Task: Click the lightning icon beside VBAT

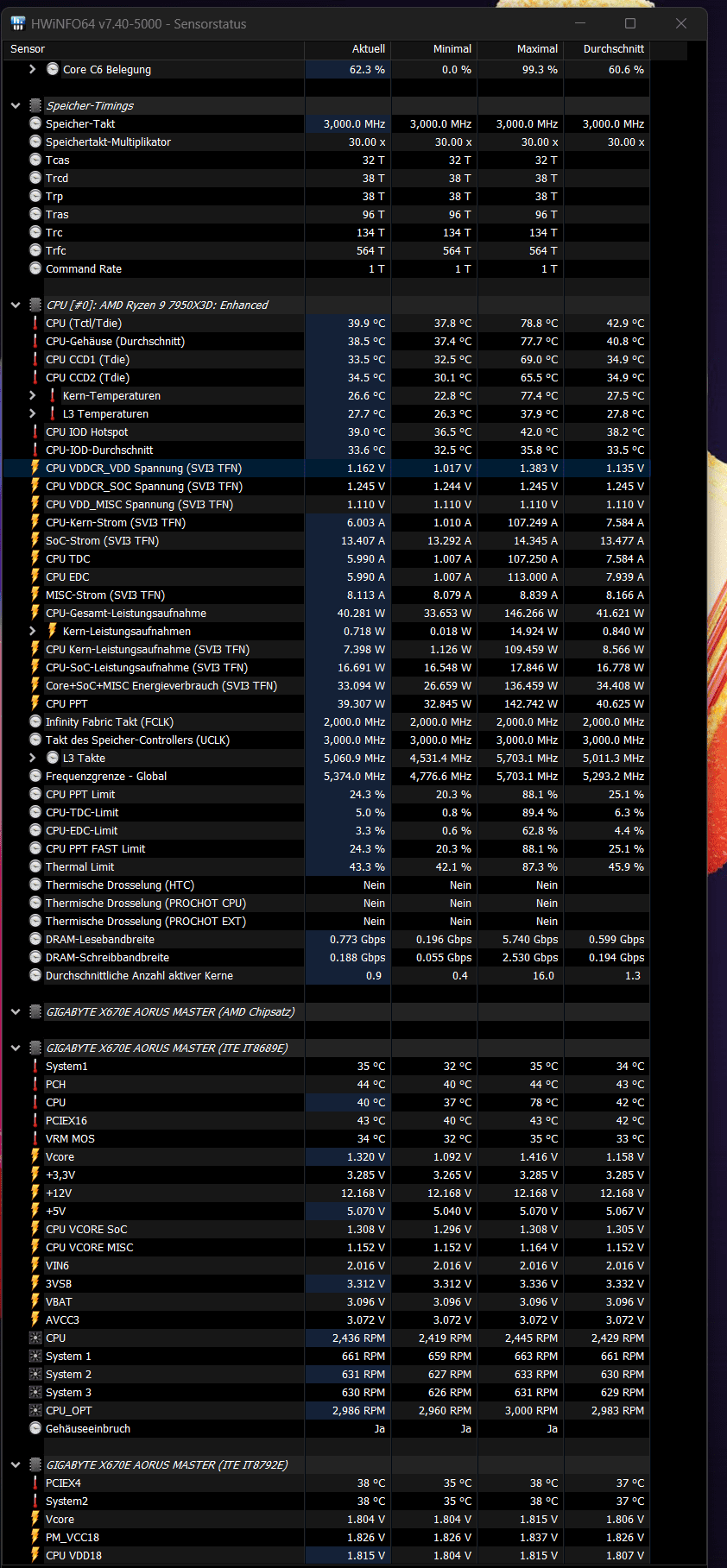Action: point(35,1301)
